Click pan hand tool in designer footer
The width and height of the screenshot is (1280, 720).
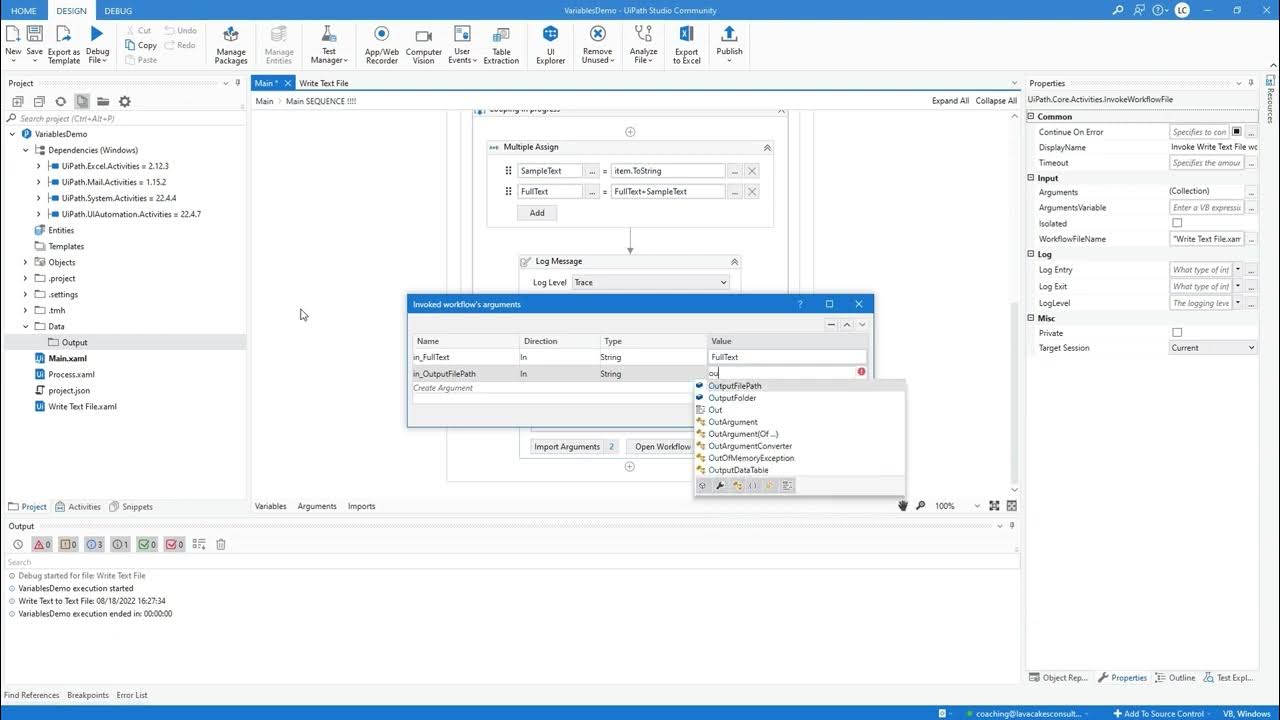coord(902,506)
